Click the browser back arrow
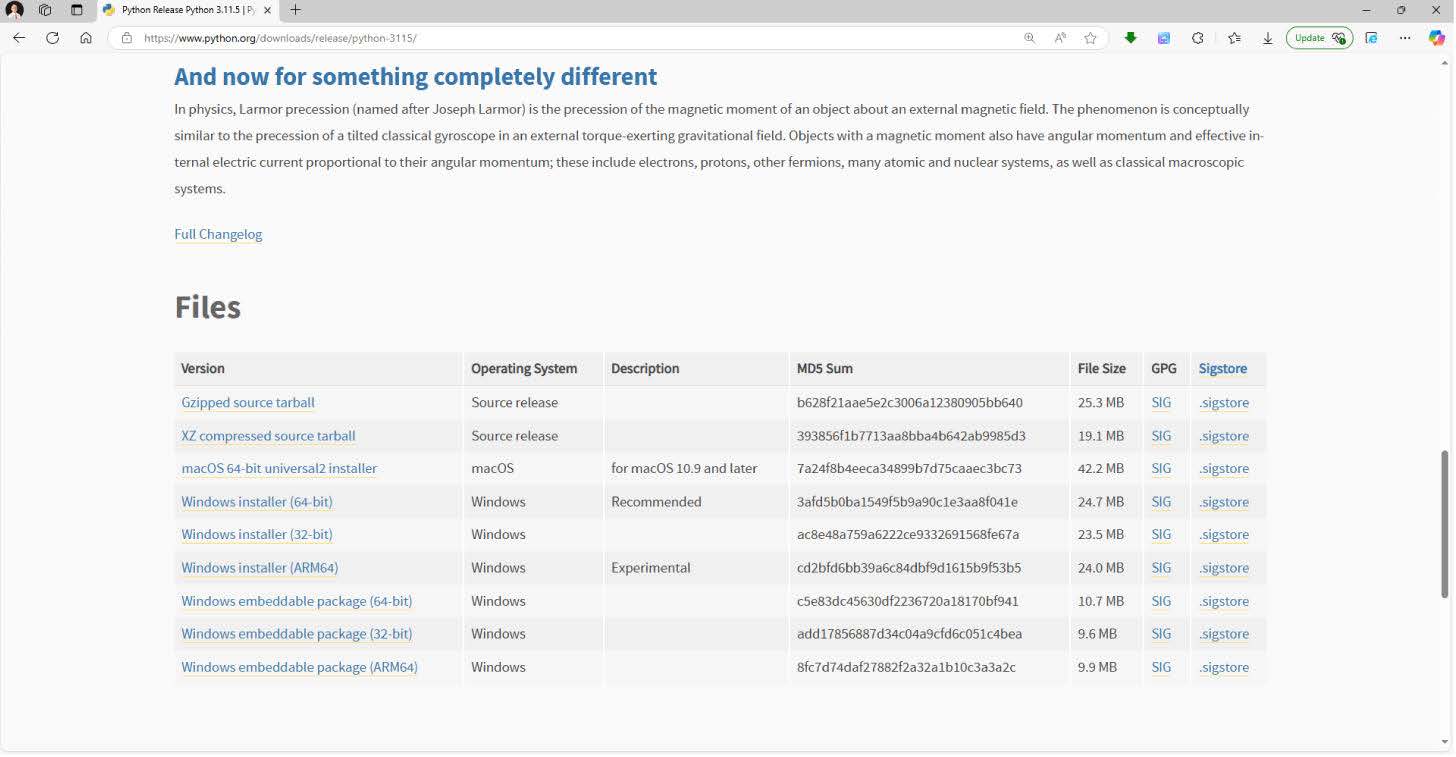 tap(19, 38)
